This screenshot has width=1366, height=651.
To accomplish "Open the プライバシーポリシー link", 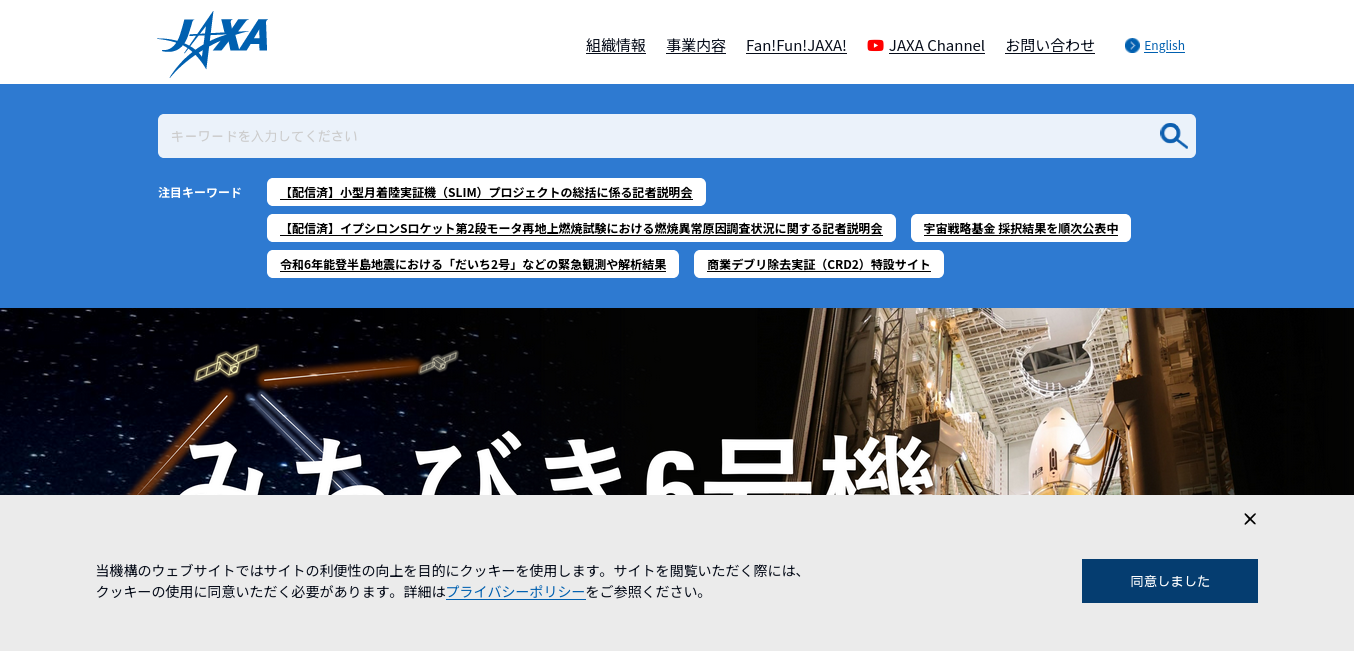I will coord(516,591).
